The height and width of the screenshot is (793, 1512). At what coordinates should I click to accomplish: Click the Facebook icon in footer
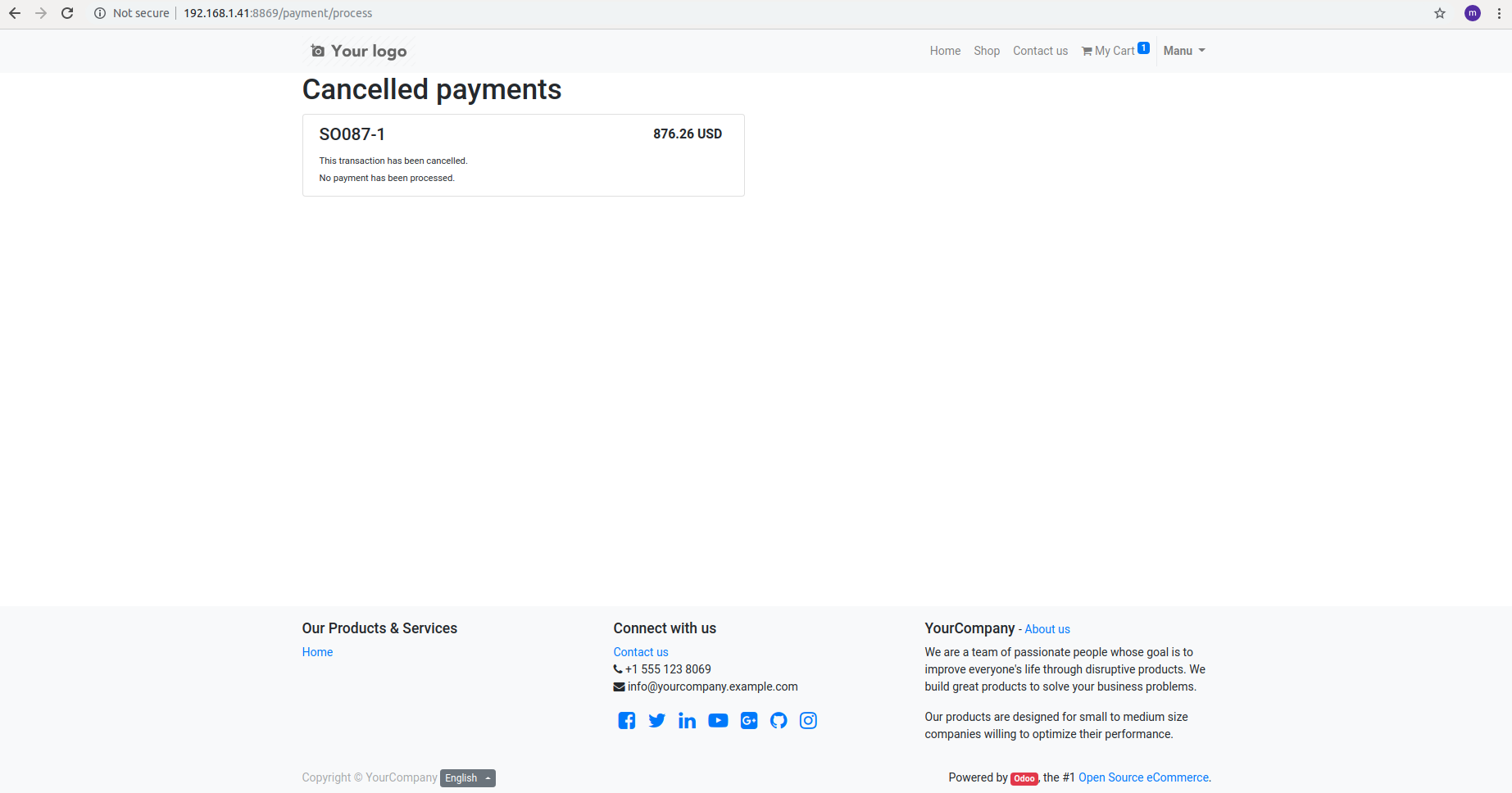[626, 721]
